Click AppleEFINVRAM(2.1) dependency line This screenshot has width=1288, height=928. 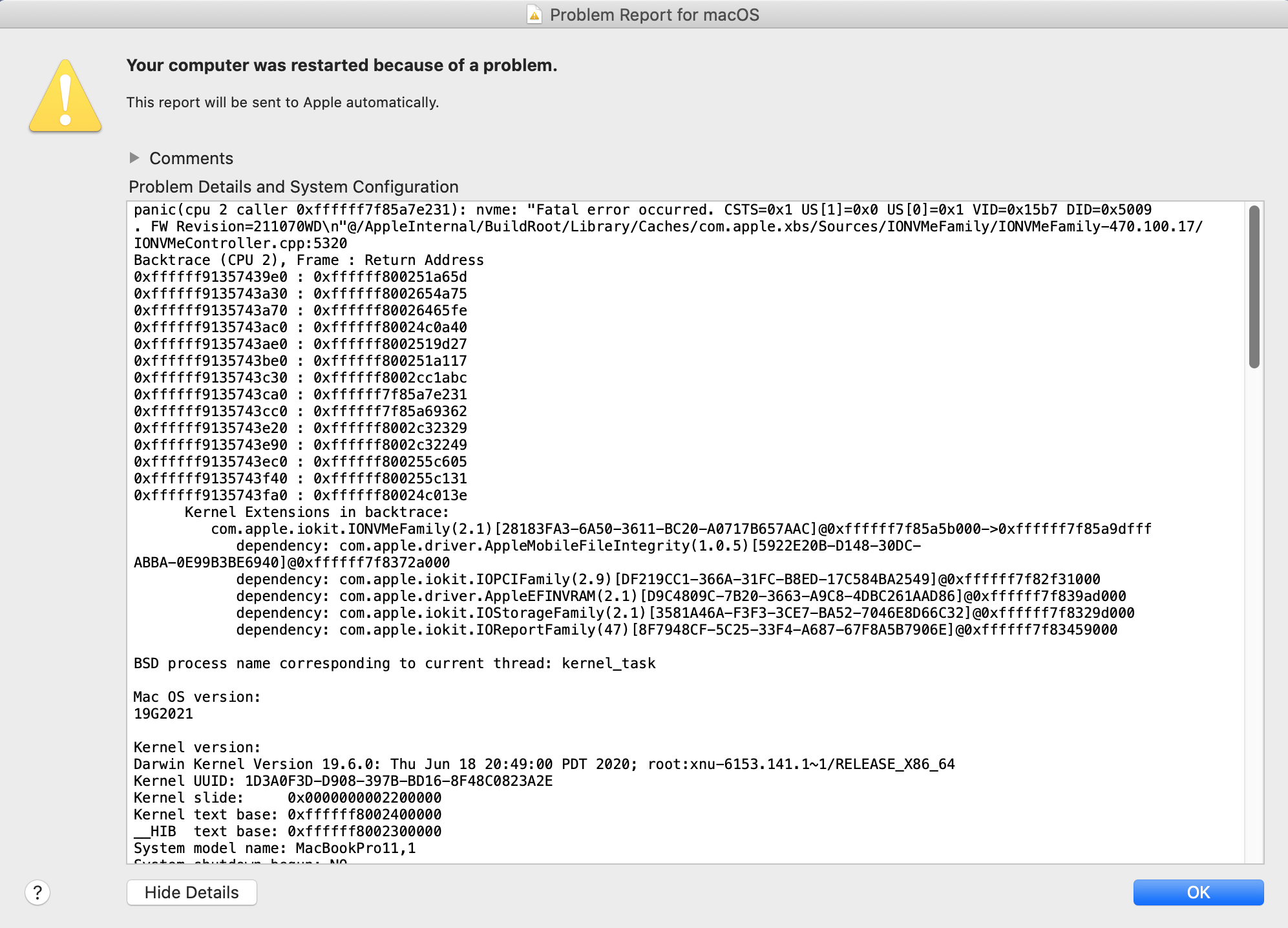tap(681, 596)
